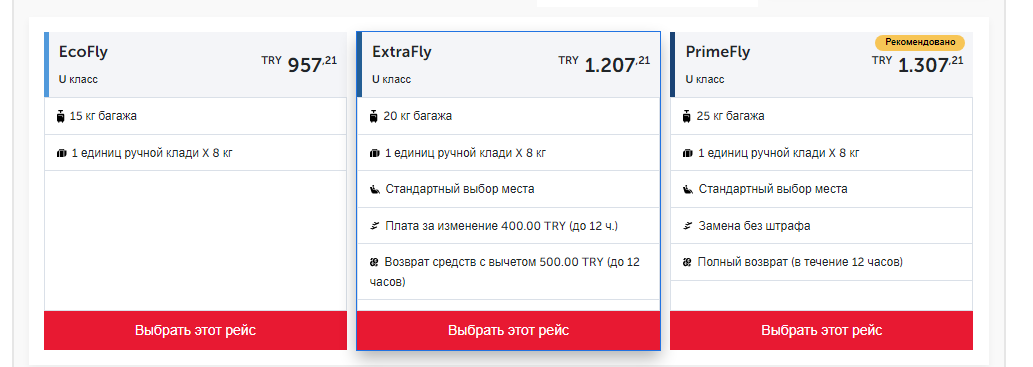The image size is (1033, 367).
Task: Click the hand baggage icon in EcoFly card
Action: tap(62, 154)
